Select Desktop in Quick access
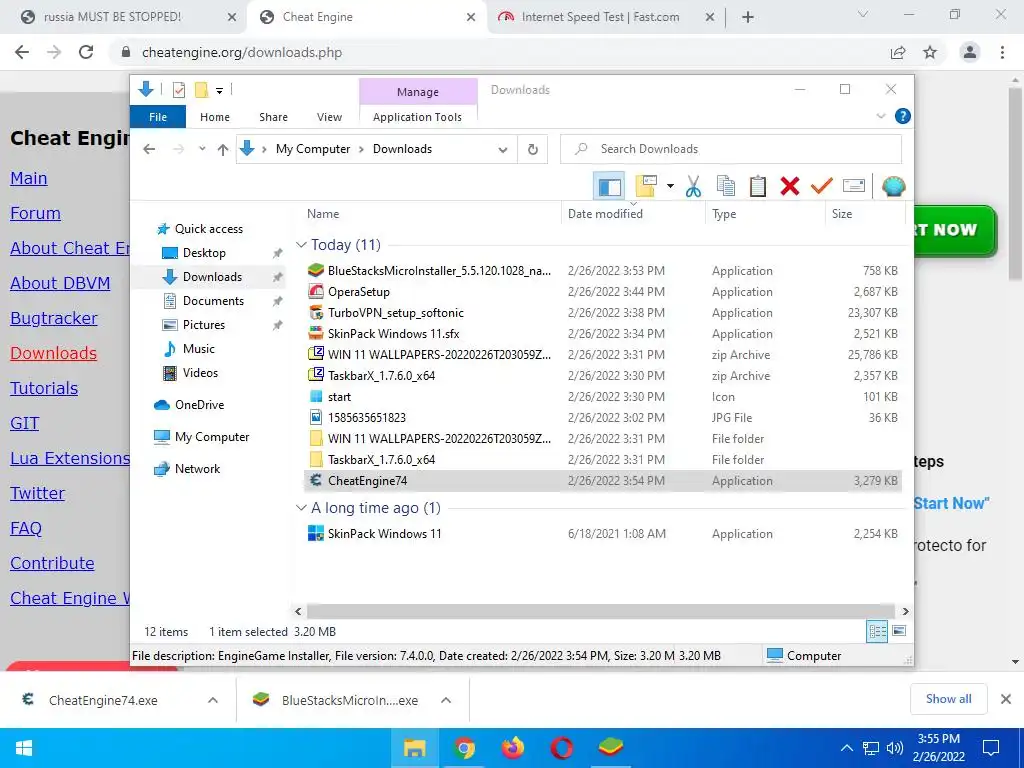Viewport: 1024px width, 768px height. click(204, 253)
